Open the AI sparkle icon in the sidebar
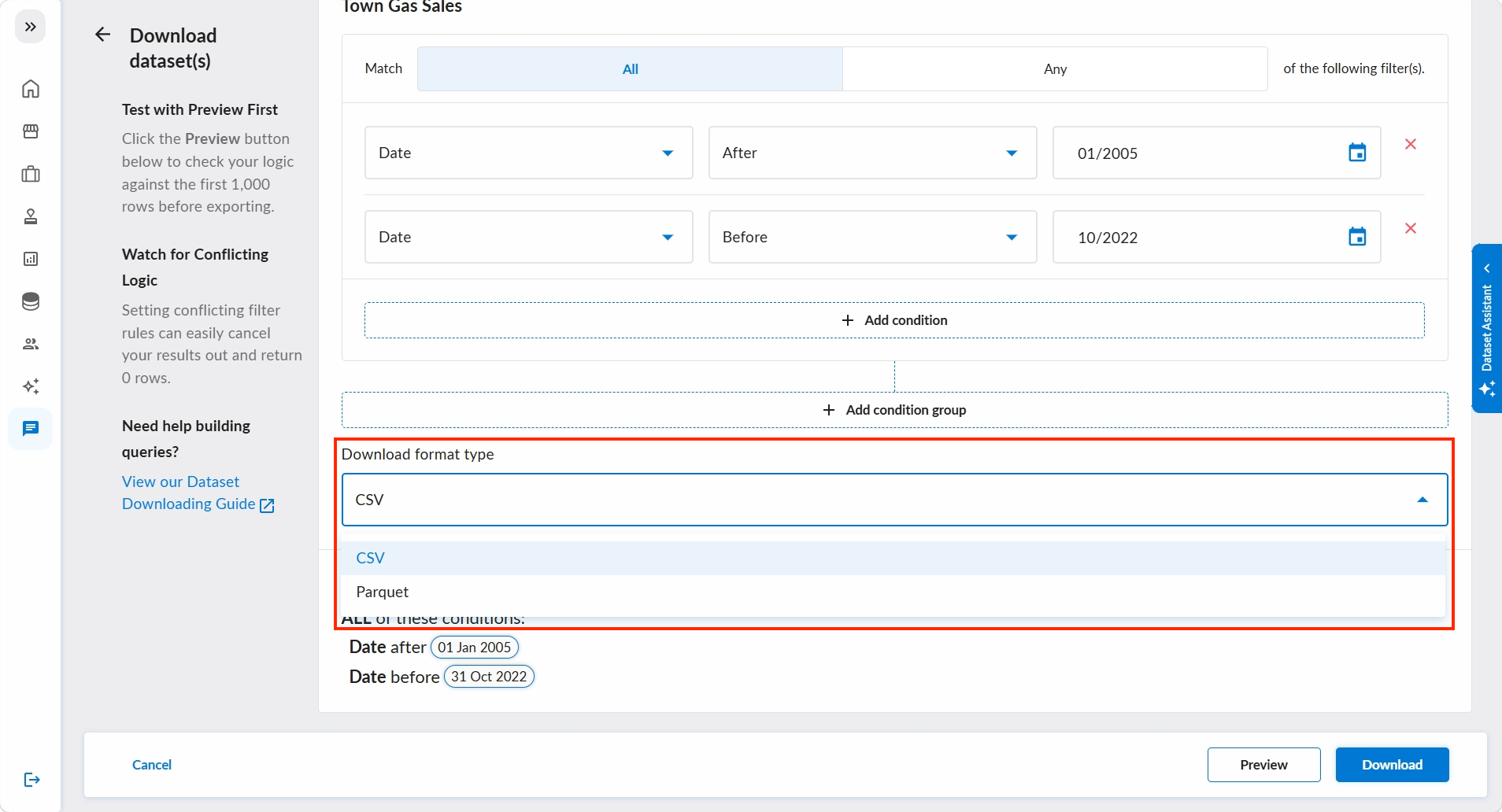The width and height of the screenshot is (1502, 812). pos(31,386)
